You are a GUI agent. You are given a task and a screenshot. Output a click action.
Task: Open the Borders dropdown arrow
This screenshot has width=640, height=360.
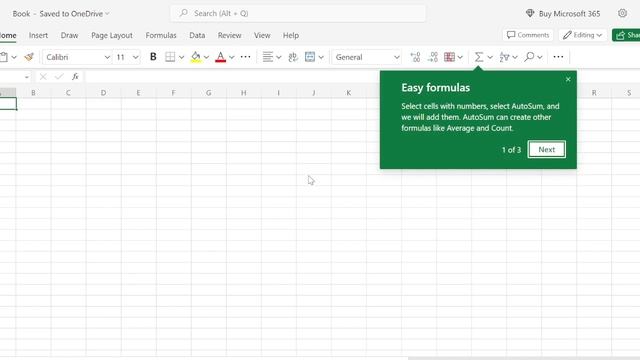tap(181, 57)
